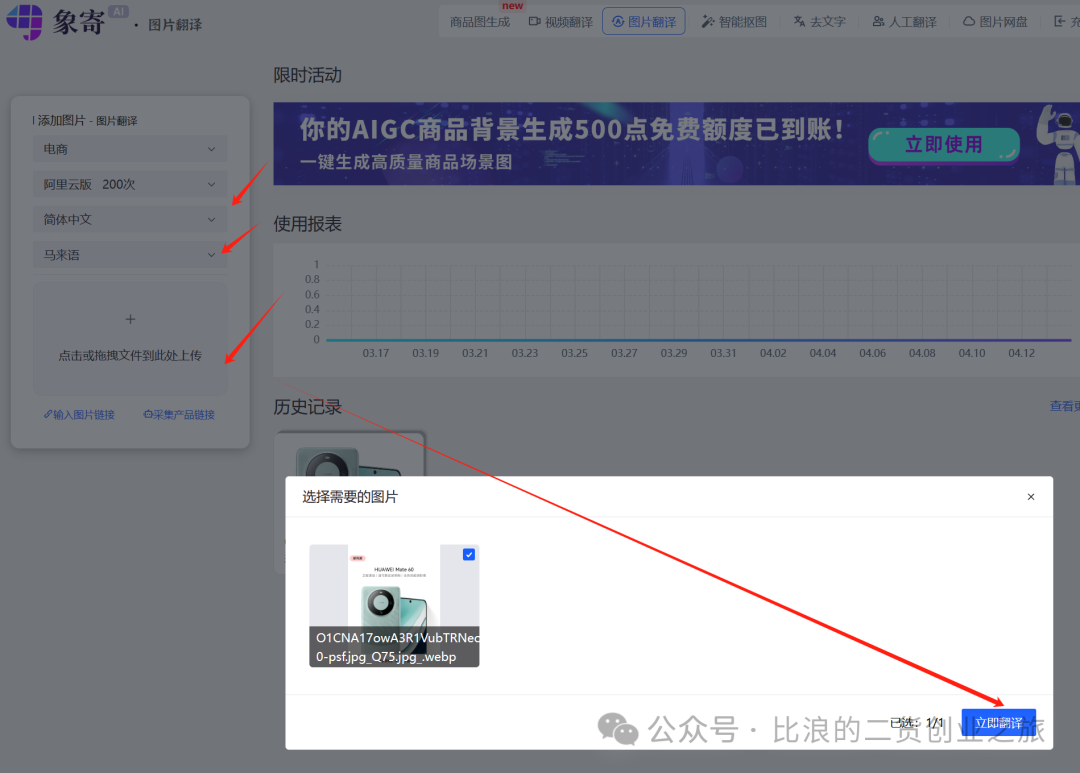1080x773 pixels.
Task: Open 视频翻译 video translation tool
Action: pos(561,21)
